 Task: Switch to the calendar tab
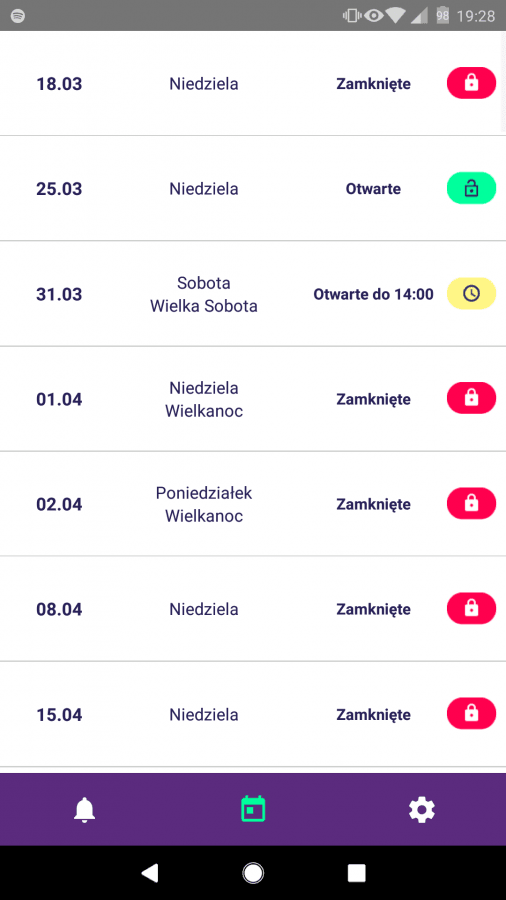pyautogui.click(x=253, y=809)
